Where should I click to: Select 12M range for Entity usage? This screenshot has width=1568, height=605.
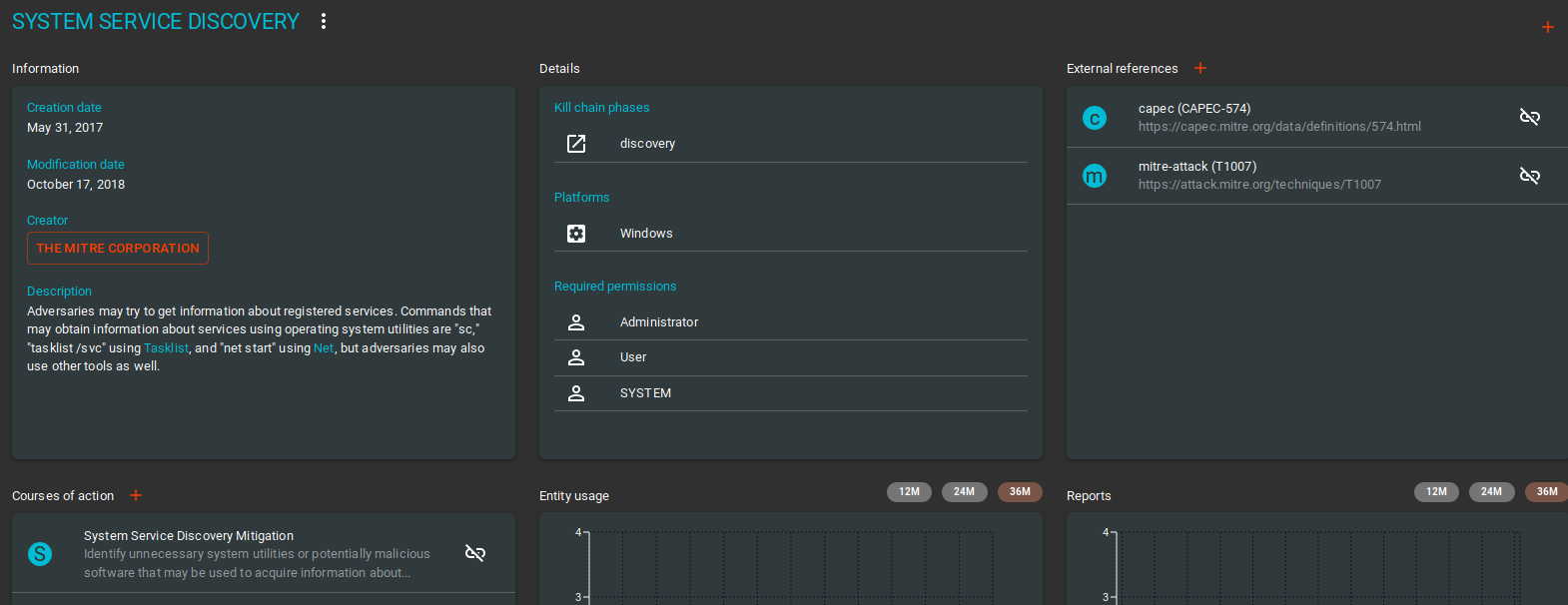tap(909, 491)
